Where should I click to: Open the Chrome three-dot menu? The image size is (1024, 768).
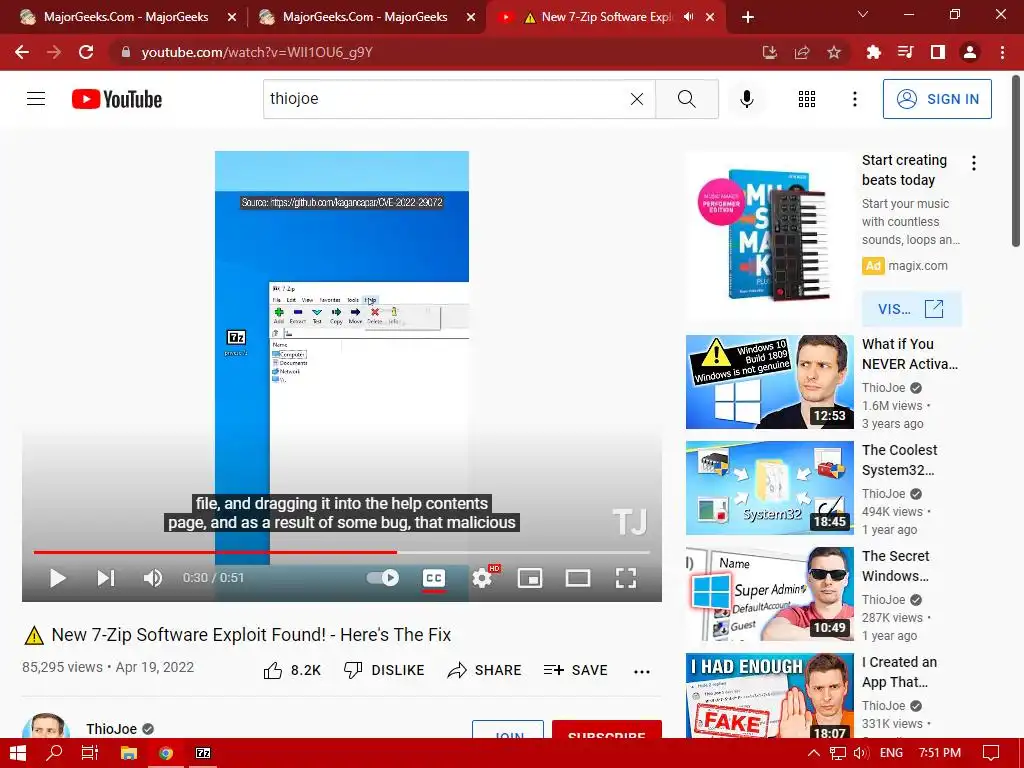tap(1002, 52)
